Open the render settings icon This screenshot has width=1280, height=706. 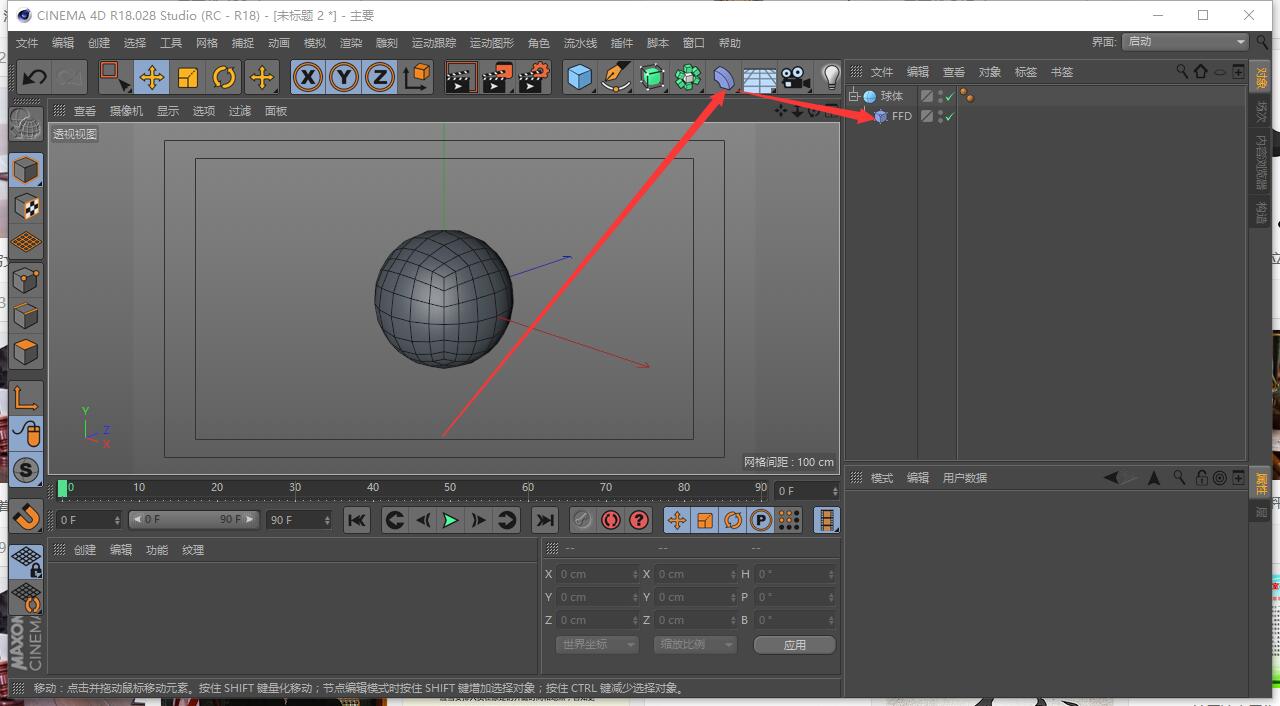click(x=534, y=77)
